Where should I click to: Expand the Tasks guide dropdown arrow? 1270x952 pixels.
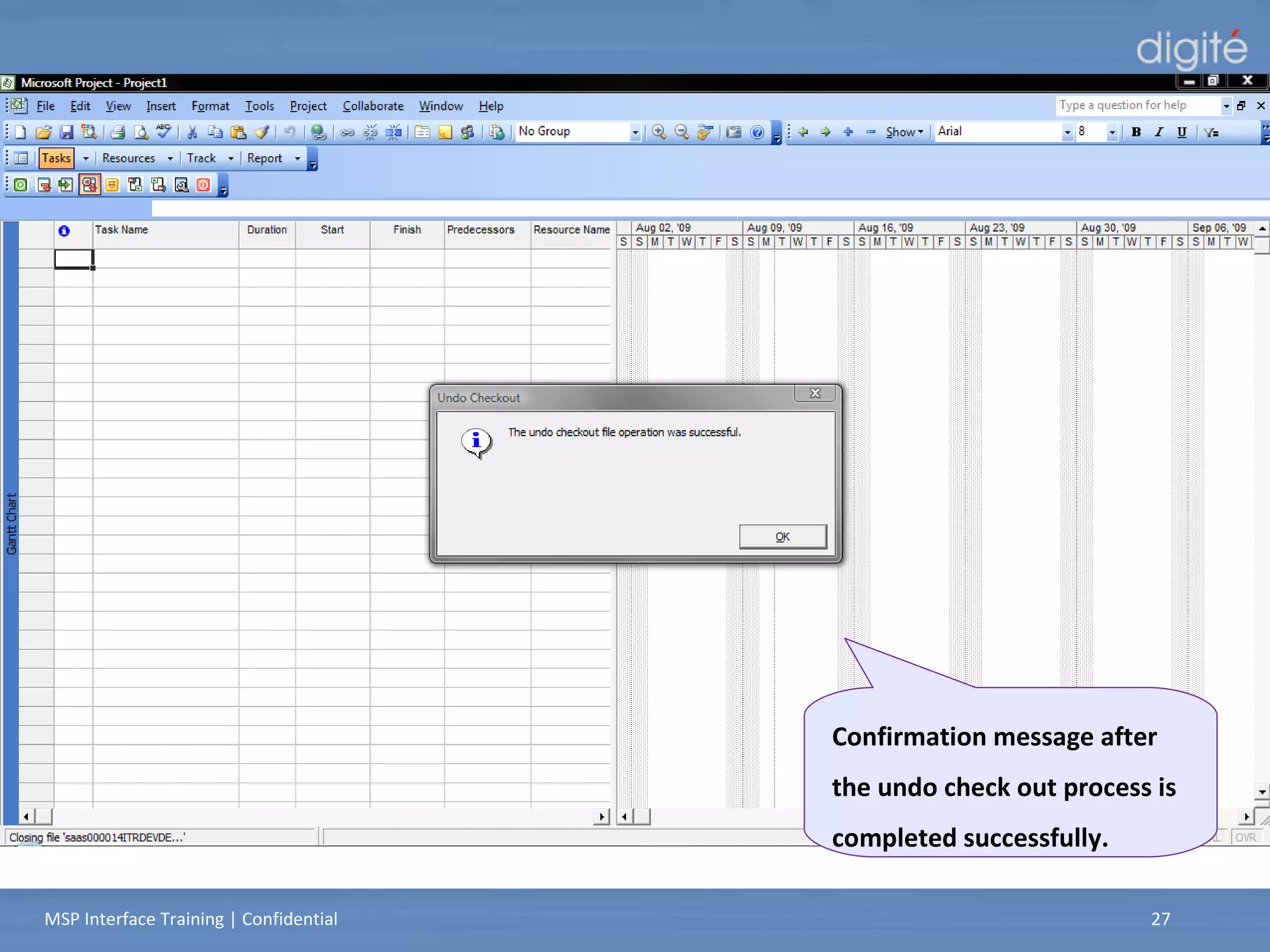[x=86, y=159]
